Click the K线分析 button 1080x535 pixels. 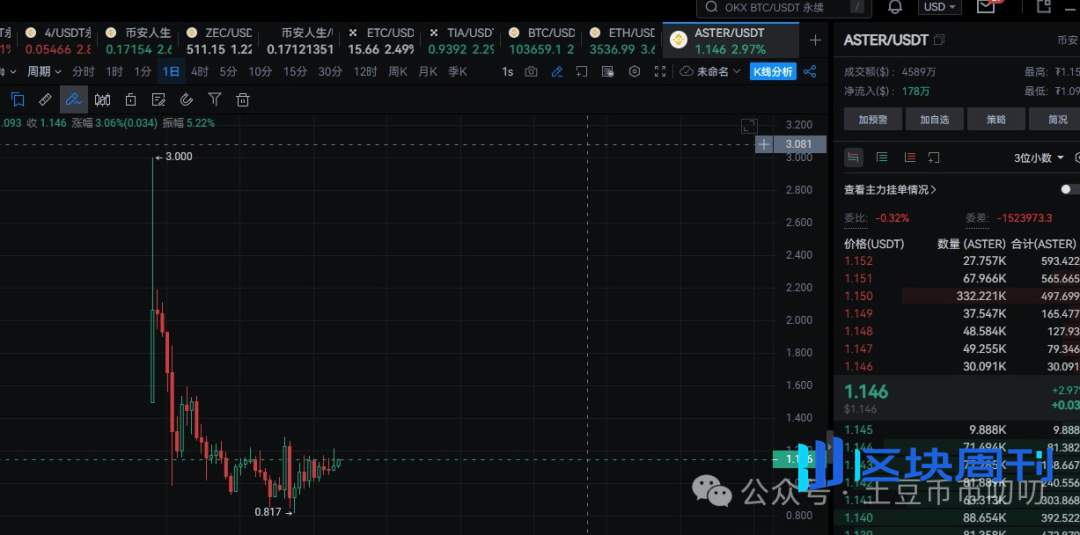point(773,72)
